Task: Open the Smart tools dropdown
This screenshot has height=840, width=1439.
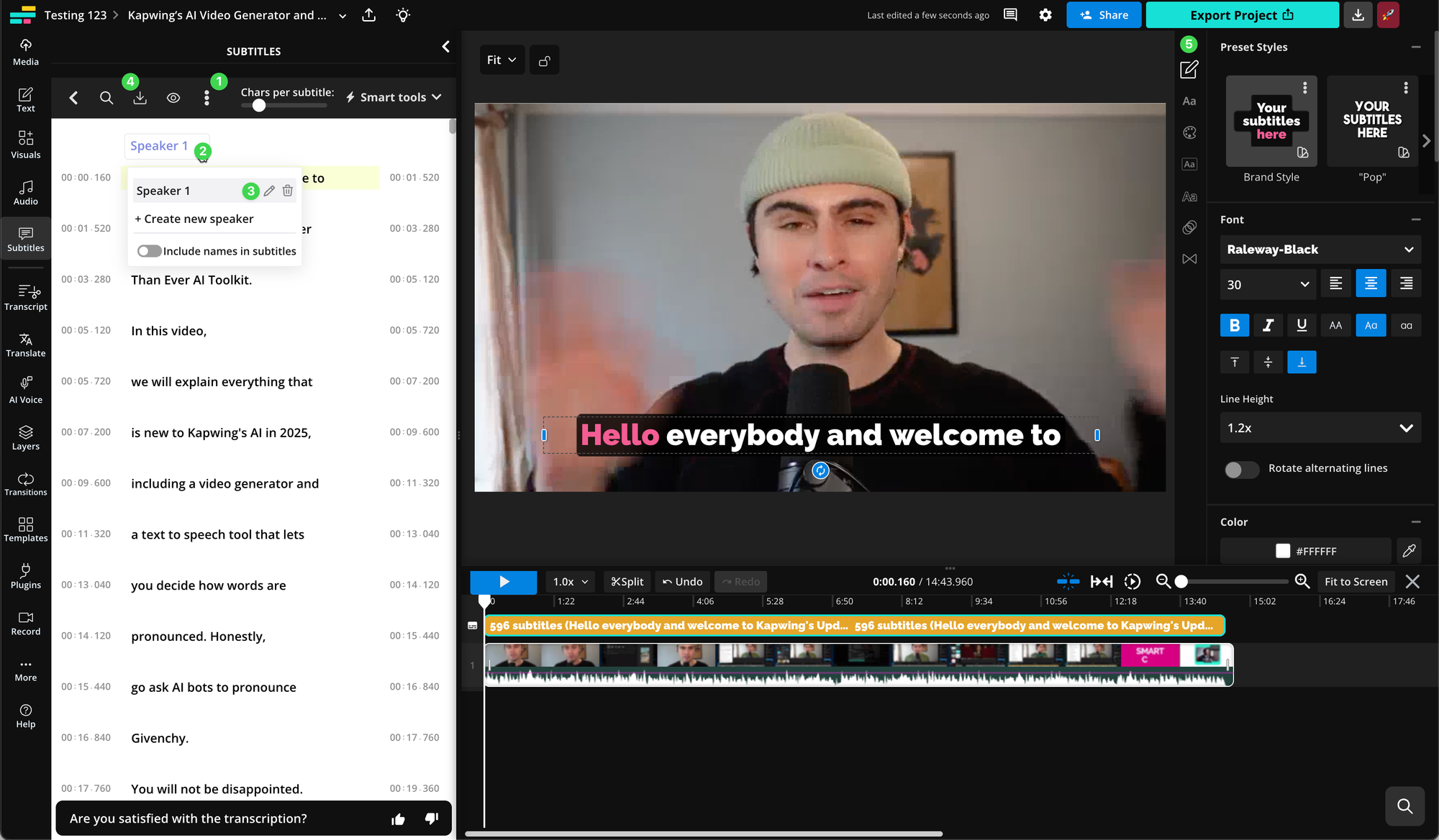Action: 394,97
